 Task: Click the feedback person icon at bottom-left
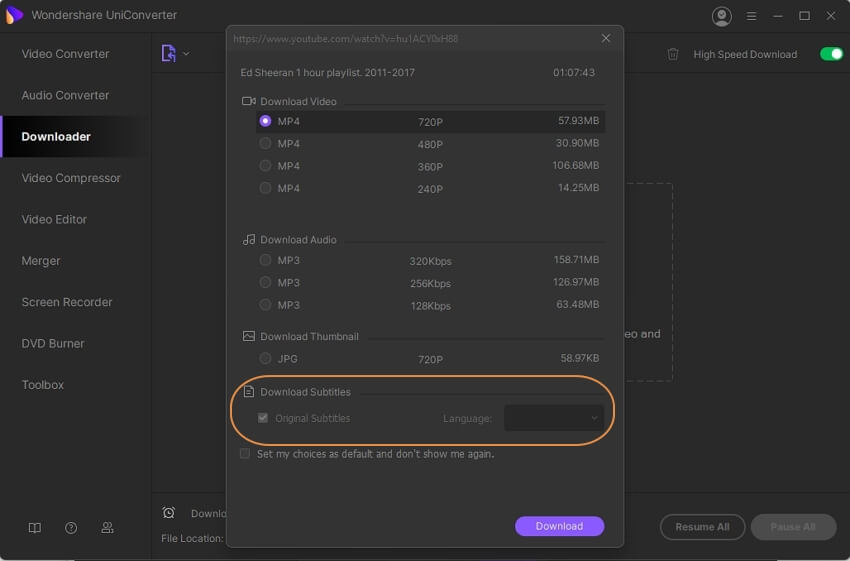(x=107, y=527)
